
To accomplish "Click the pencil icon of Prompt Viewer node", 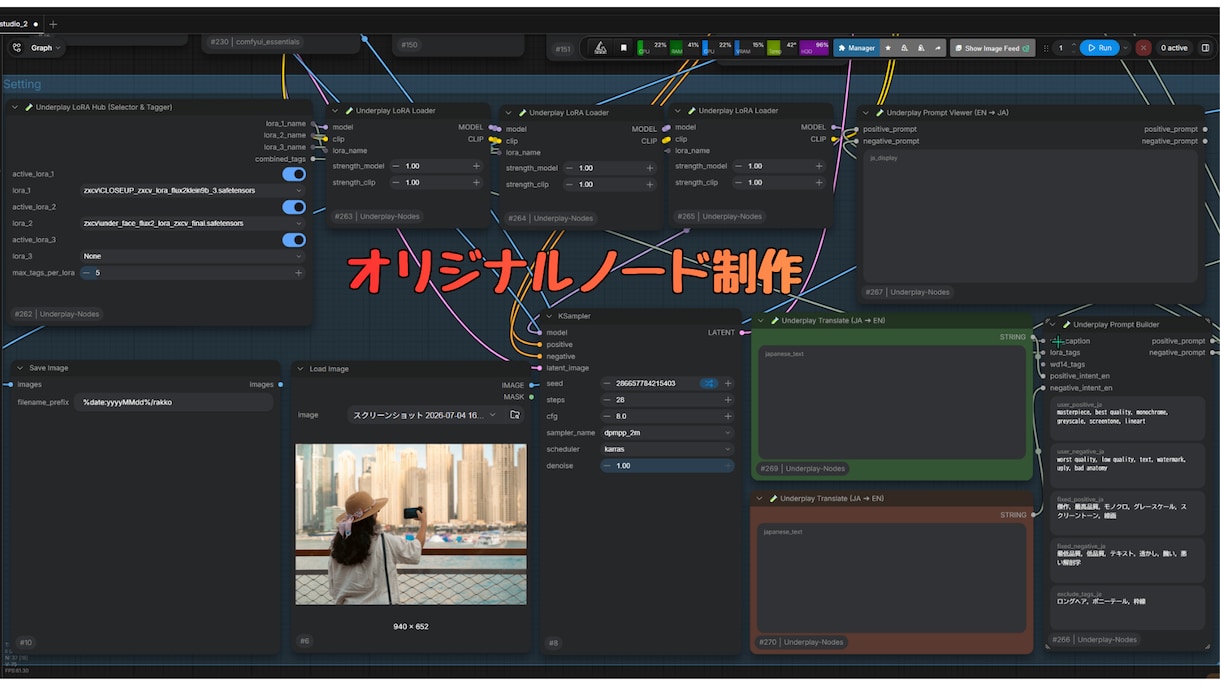I will click(880, 113).
